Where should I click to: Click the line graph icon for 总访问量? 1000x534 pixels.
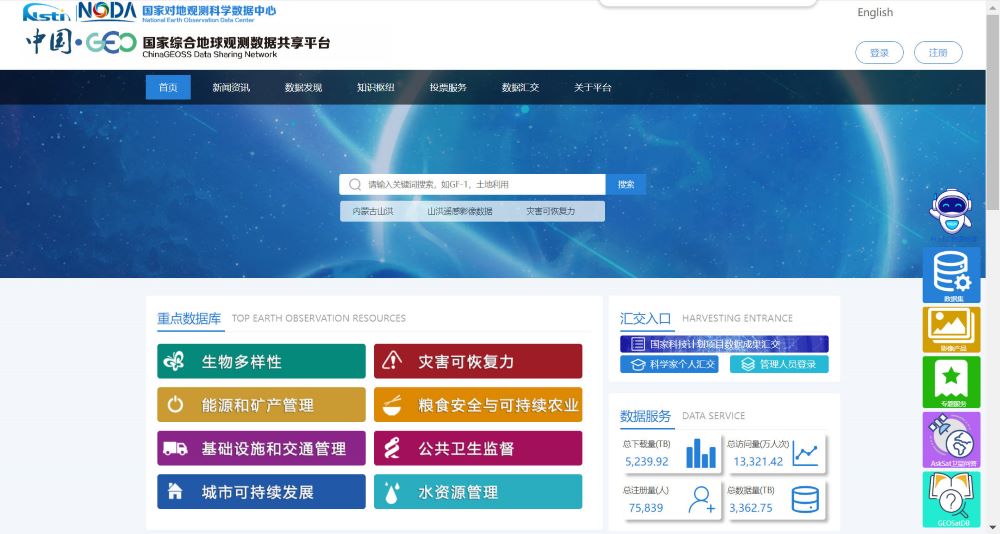805,454
